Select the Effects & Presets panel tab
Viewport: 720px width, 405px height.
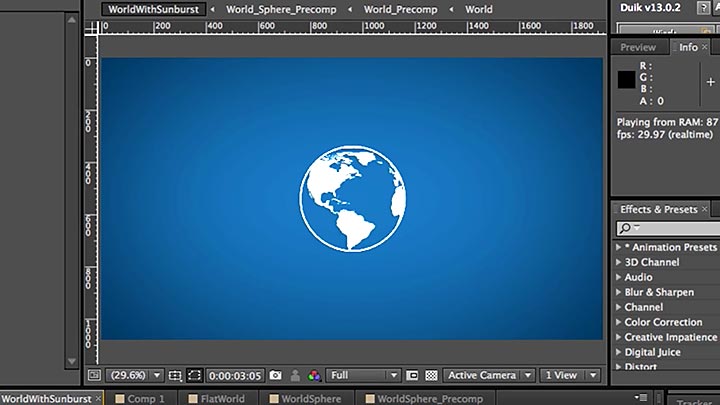pos(658,209)
